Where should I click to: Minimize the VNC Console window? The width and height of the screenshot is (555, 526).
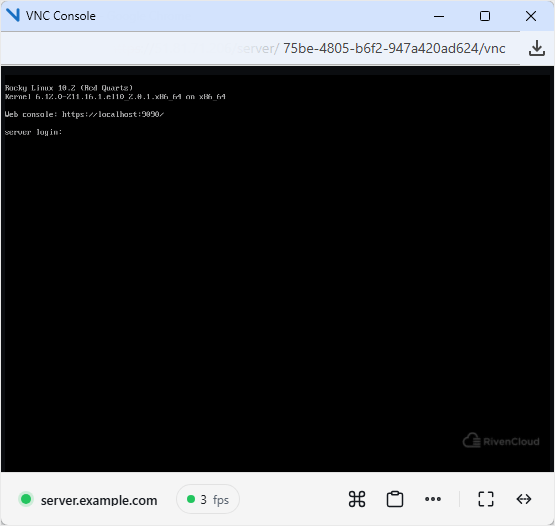[x=439, y=16]
